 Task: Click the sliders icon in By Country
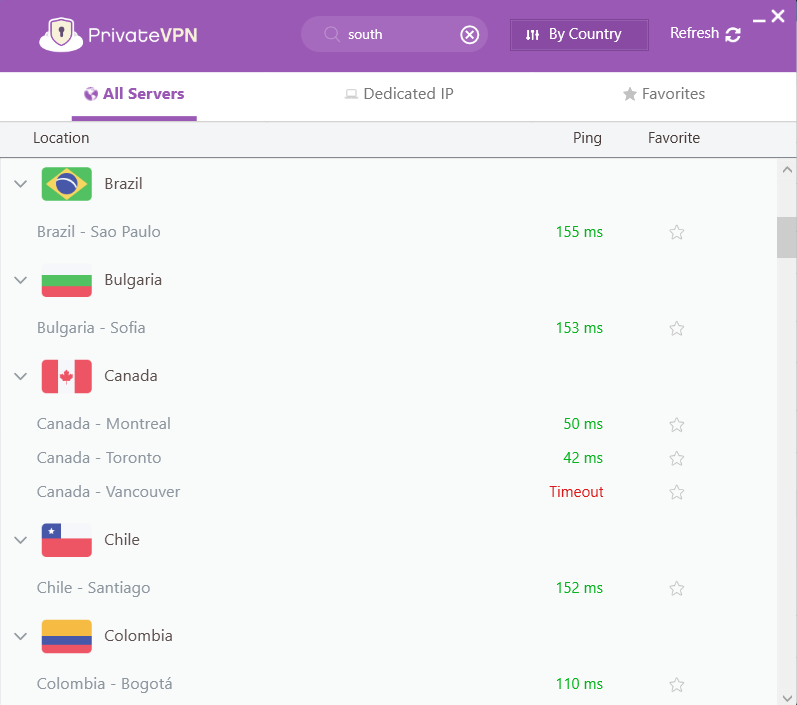coord(532,35)
